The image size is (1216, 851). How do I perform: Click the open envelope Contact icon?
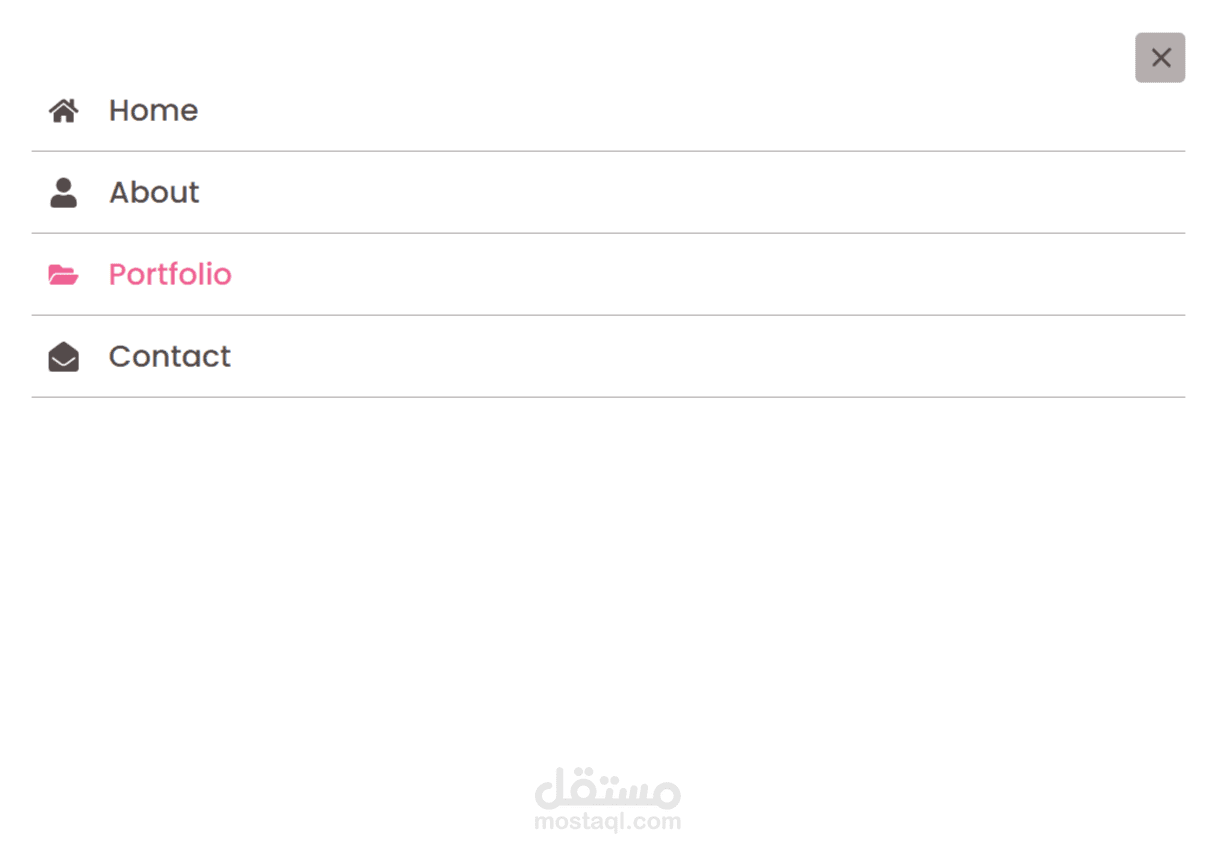pyautogui.click(x=63, y=356)
